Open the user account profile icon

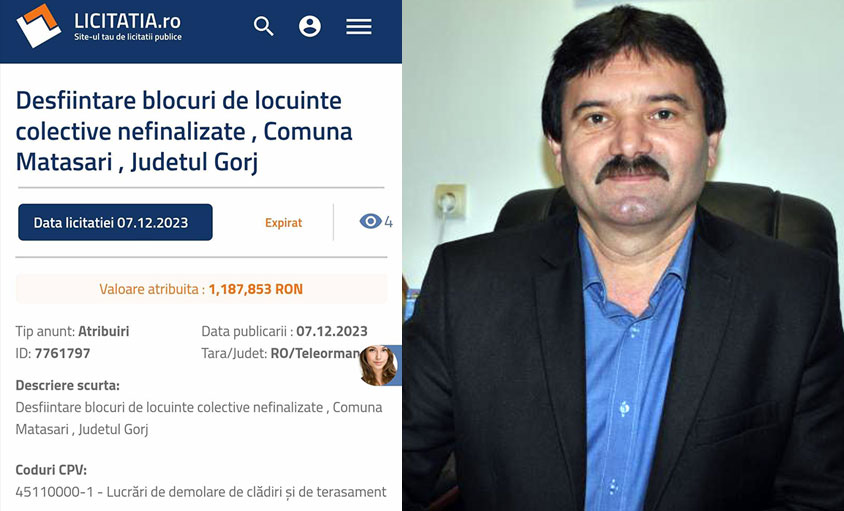tap(310, 26)
